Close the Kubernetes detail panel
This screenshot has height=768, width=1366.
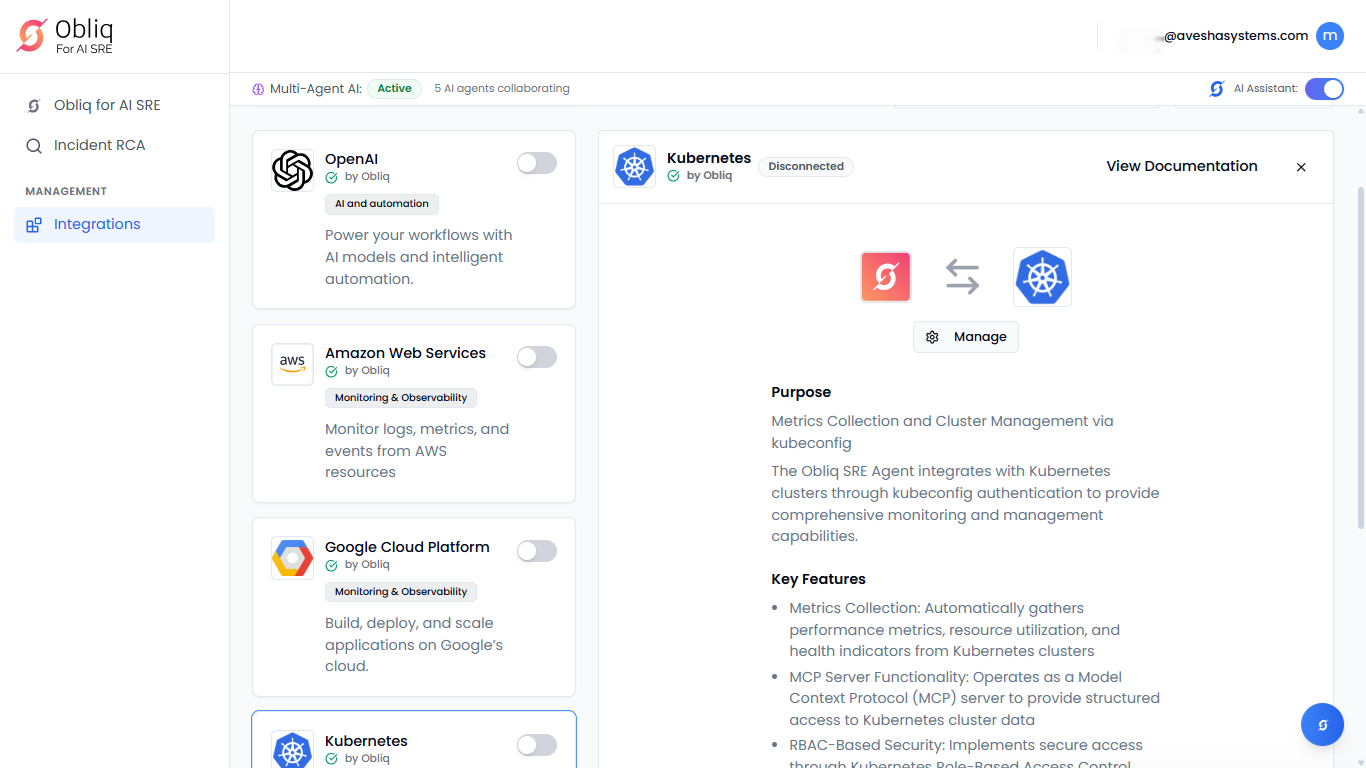coord(1301,167)
